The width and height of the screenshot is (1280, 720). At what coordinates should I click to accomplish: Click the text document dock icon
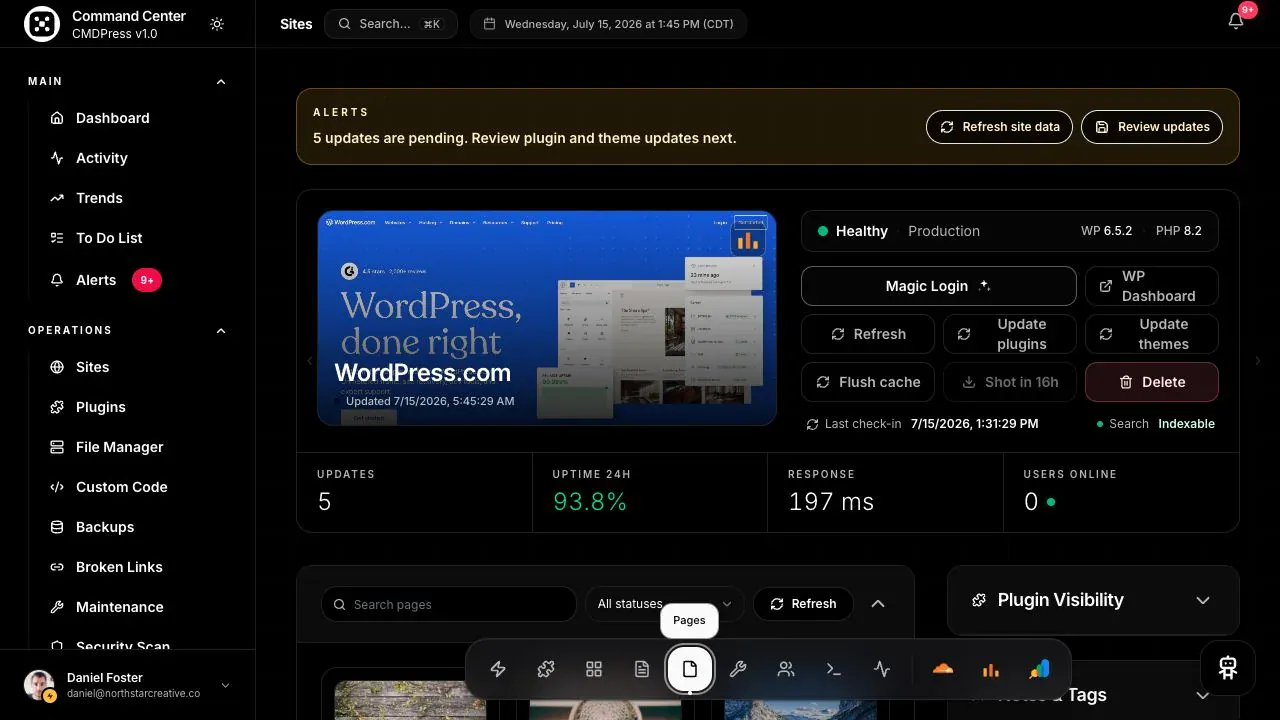642,670
